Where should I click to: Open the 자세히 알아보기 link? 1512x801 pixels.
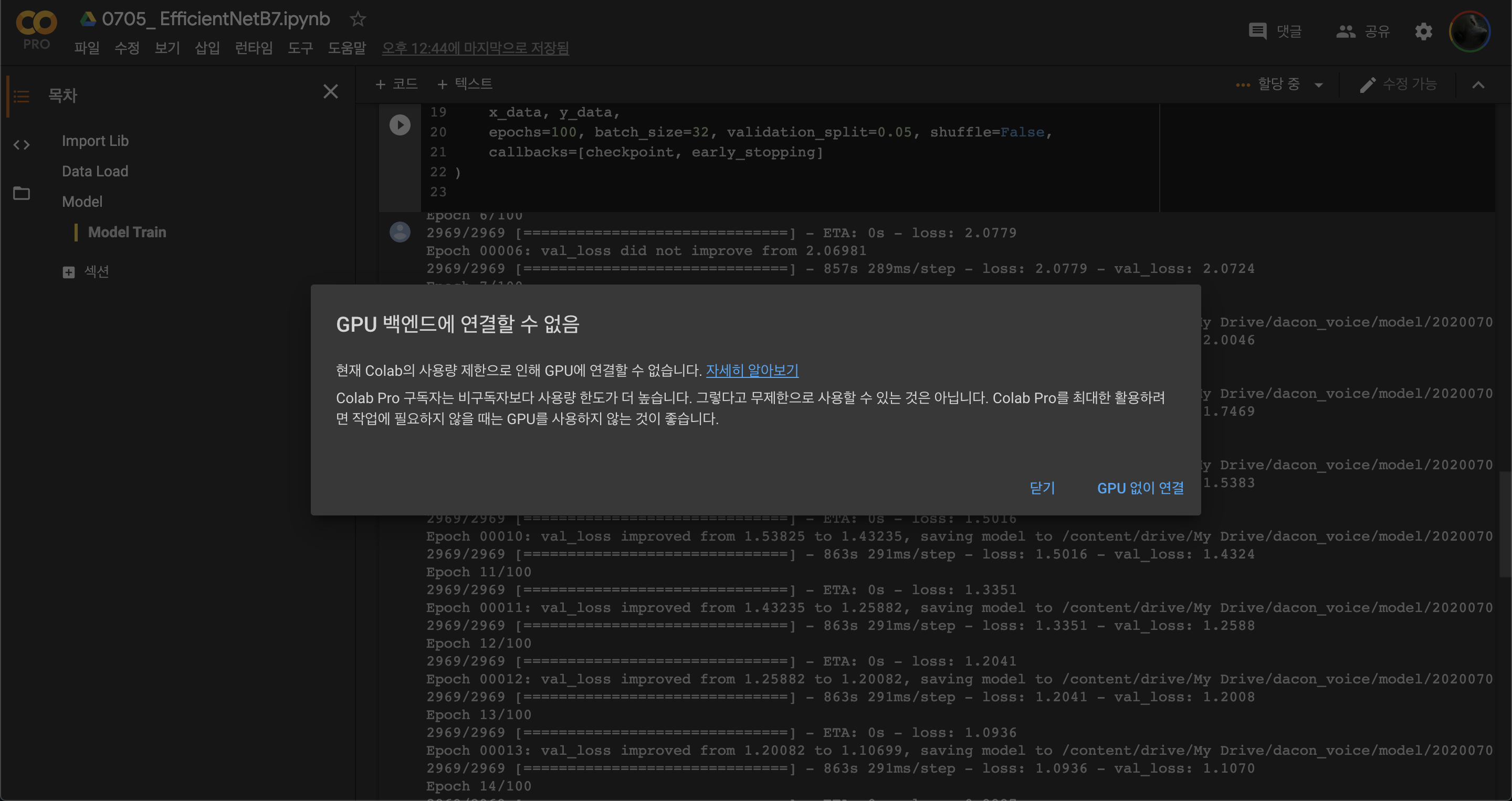pos(751,370)
